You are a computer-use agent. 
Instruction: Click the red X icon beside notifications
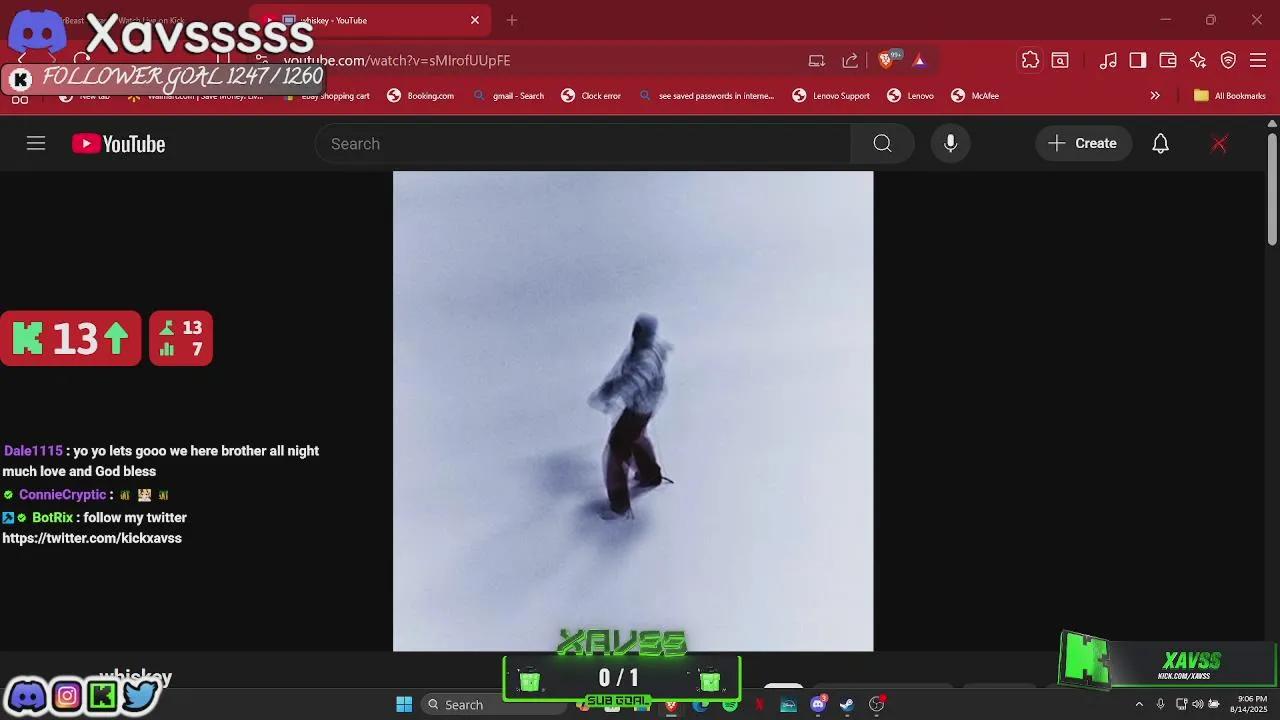1219,144
